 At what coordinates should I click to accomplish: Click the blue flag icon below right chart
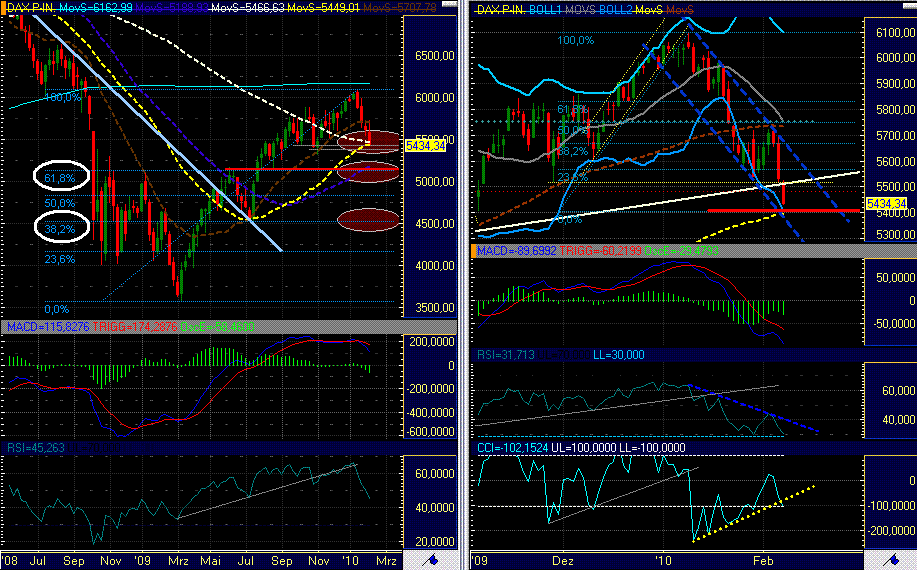pos(892,560)
